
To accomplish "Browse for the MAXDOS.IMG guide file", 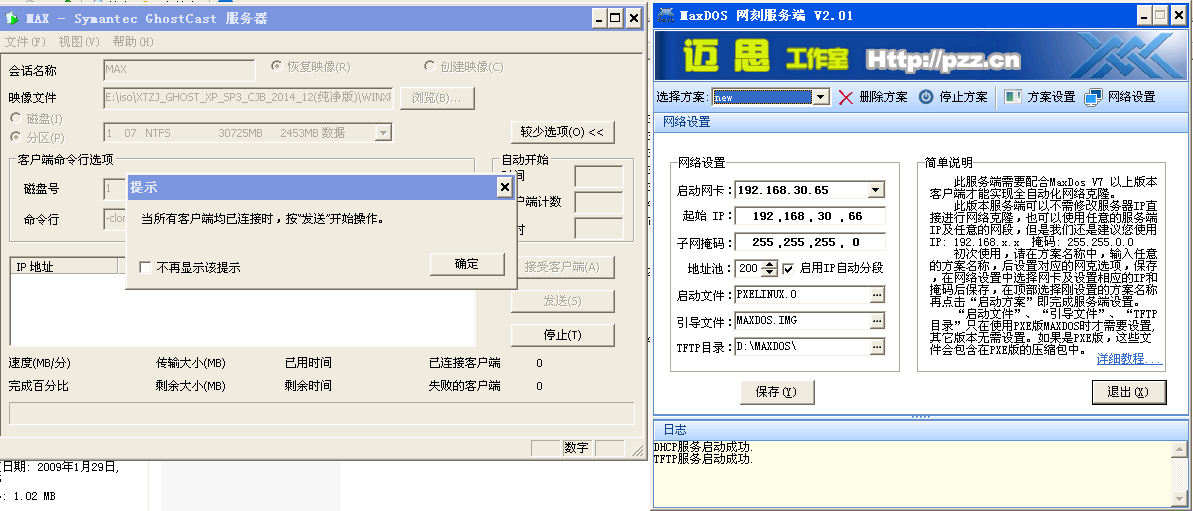I will point(878,320).
